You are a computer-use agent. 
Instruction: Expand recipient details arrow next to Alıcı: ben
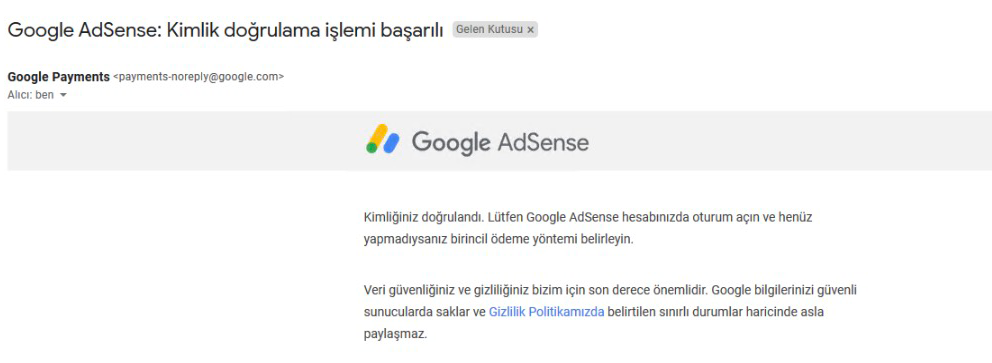tap(63, 95)
